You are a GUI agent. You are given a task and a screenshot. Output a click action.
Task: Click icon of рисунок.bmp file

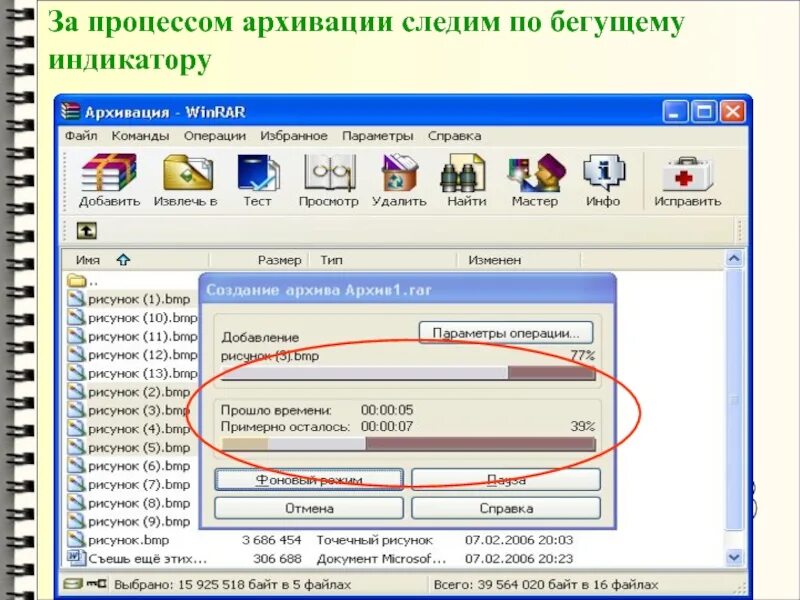coord(76,539)
